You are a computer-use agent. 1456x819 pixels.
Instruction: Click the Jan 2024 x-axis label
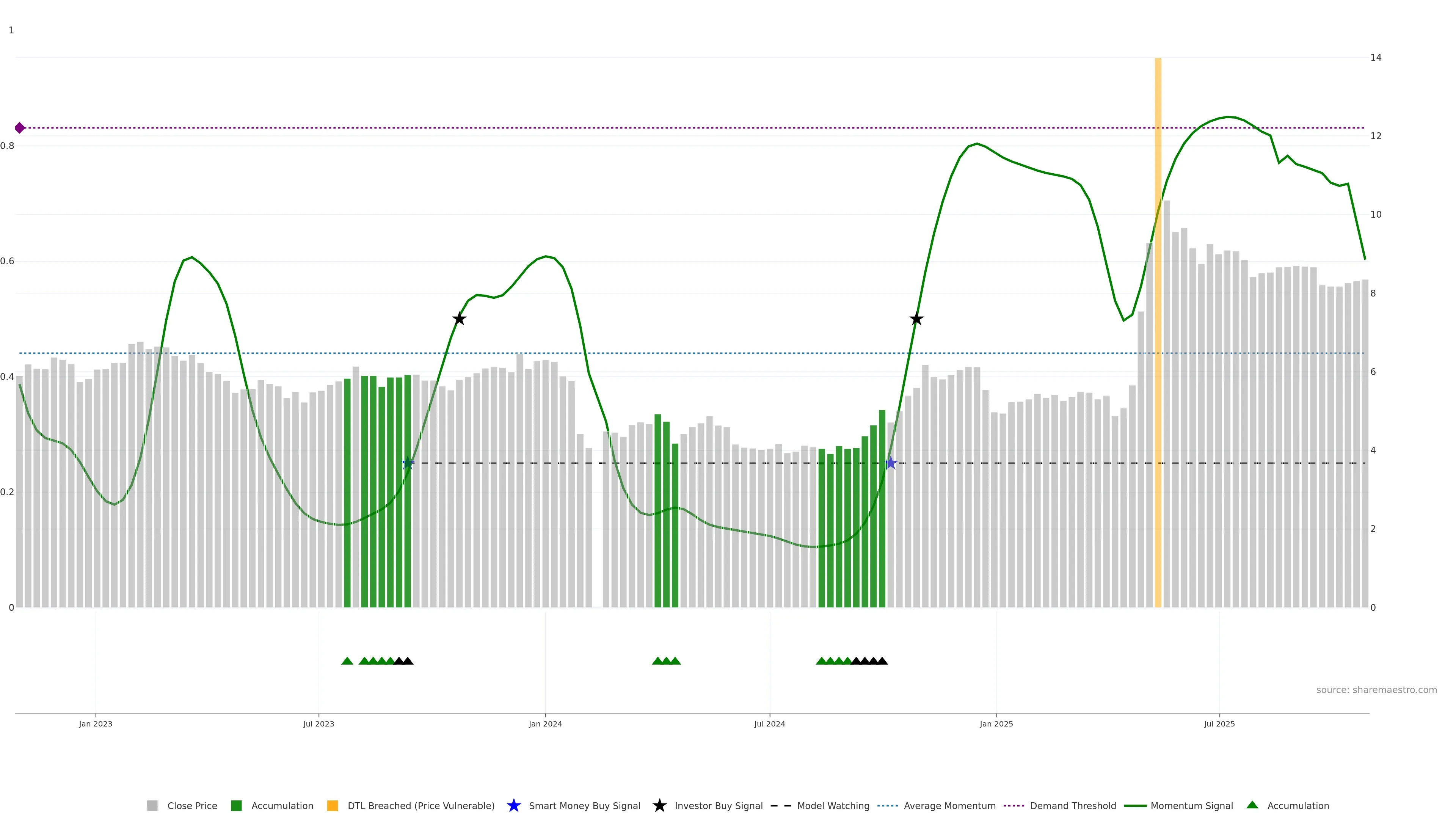pyautogui.click(x=545, y=723)
